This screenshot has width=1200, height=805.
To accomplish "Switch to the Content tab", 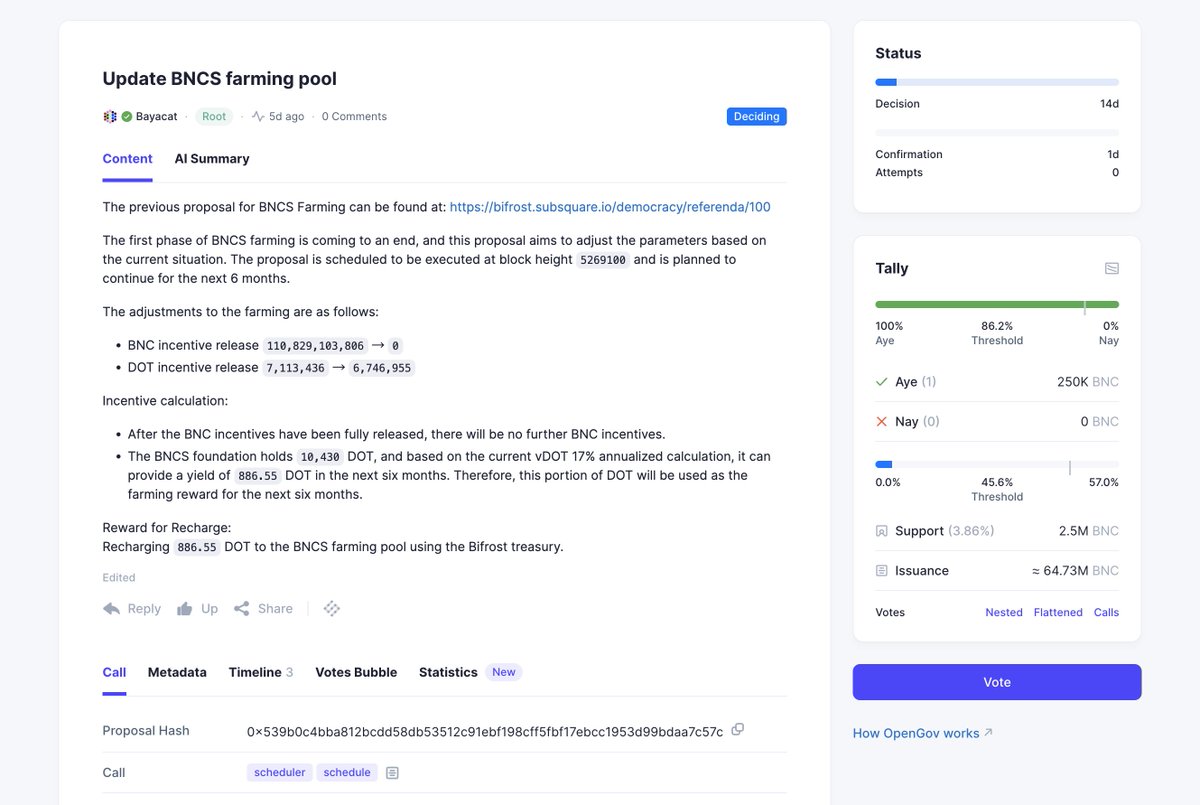I will coord(127,159).
